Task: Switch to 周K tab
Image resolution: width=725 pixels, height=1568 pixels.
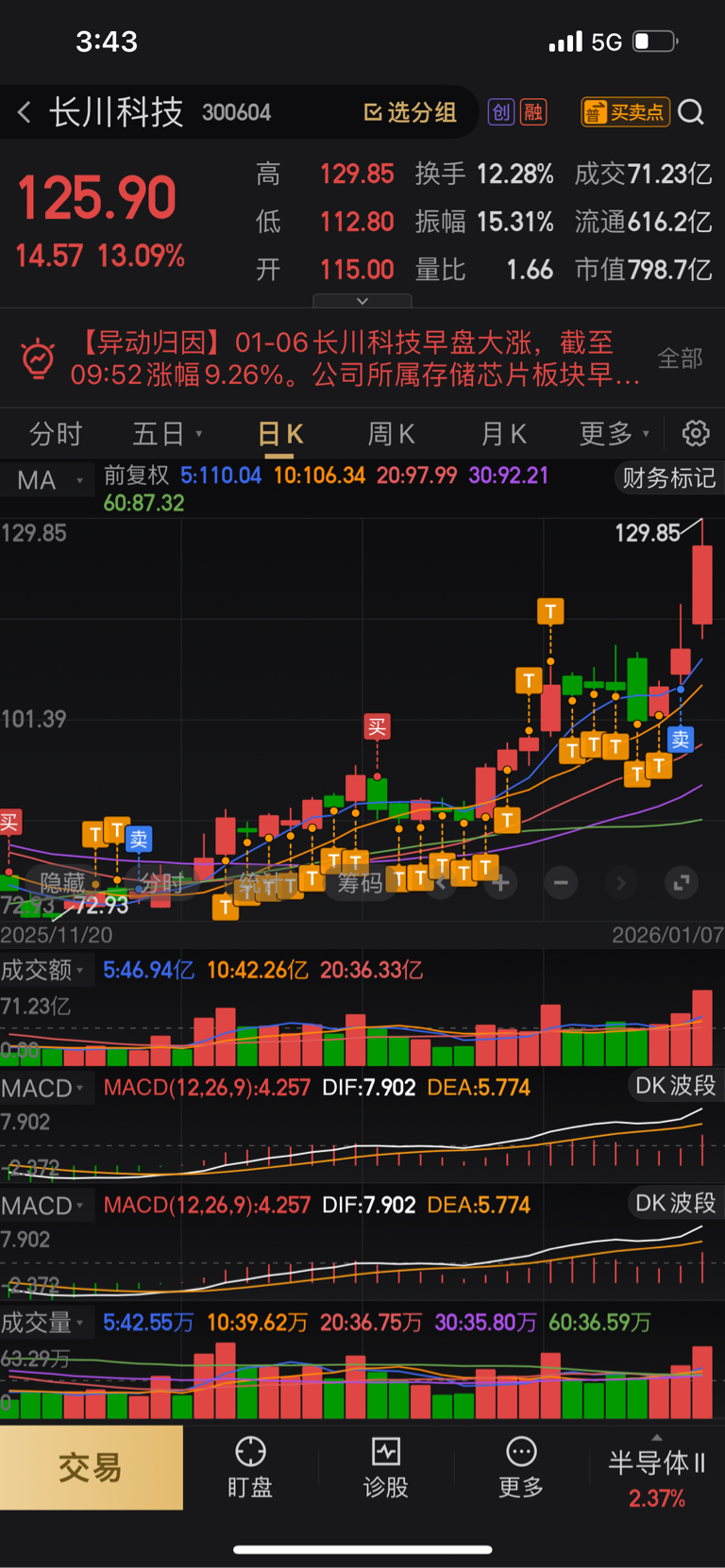Action: coord(391,434)
